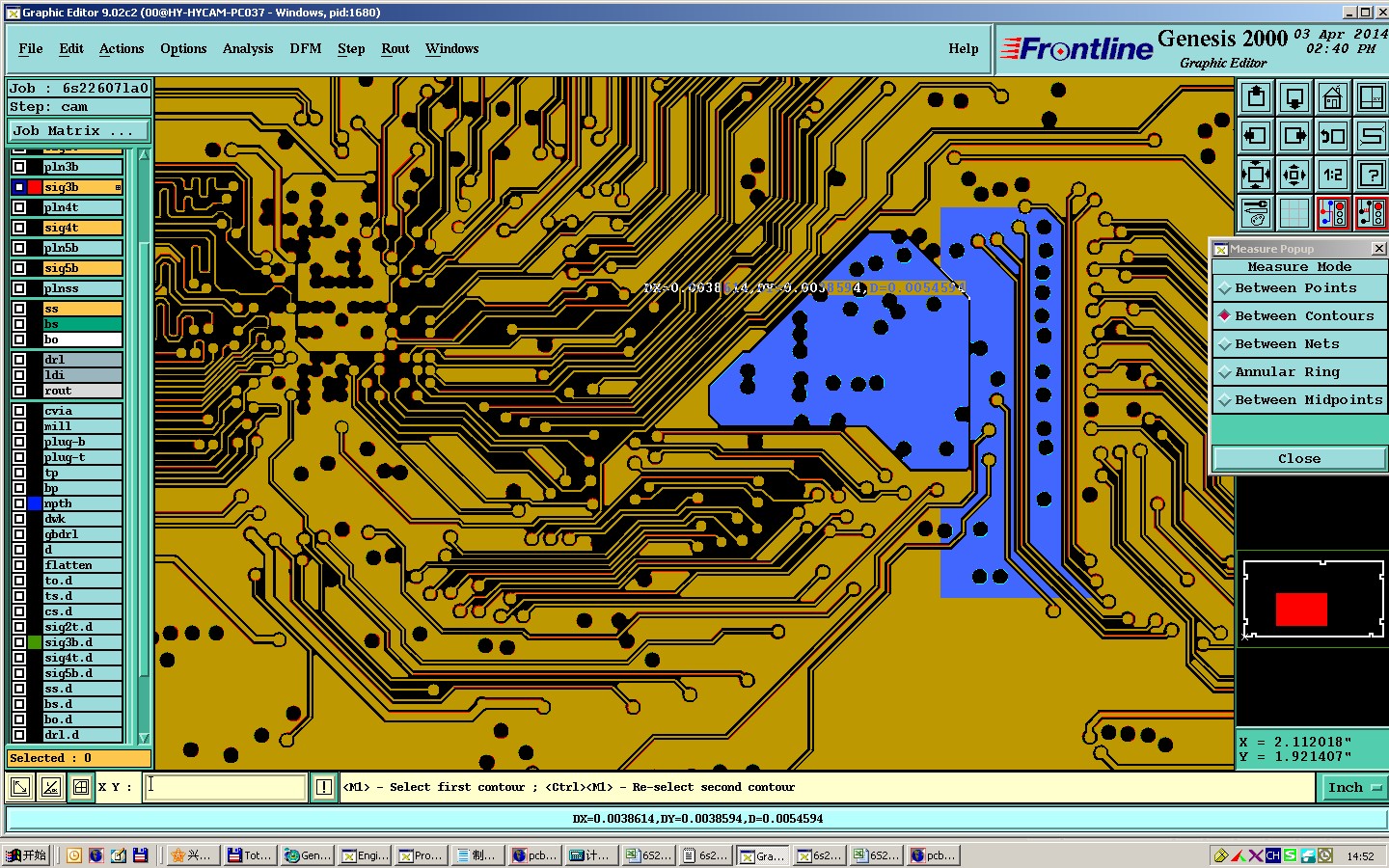Click the 1:2 scale icon
The image size is (1389, 868).
tap(1333, 175)
